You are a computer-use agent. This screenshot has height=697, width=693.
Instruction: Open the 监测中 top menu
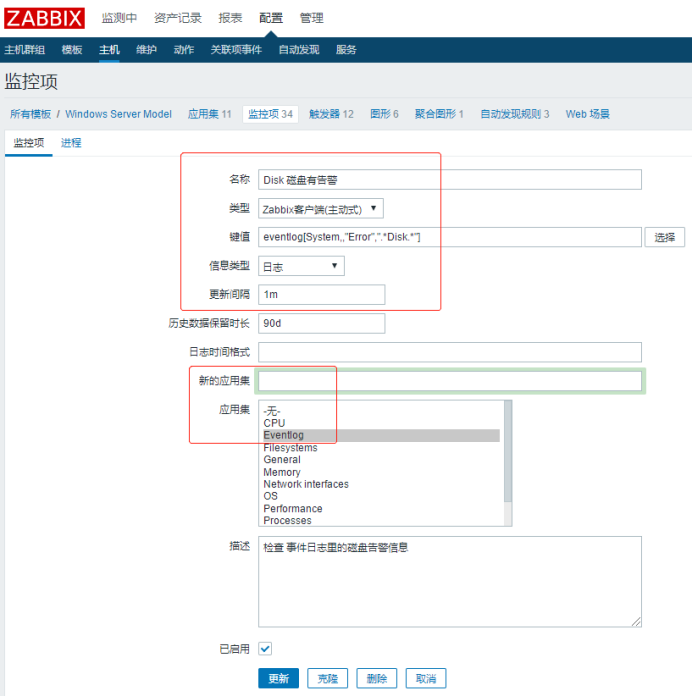119,18
